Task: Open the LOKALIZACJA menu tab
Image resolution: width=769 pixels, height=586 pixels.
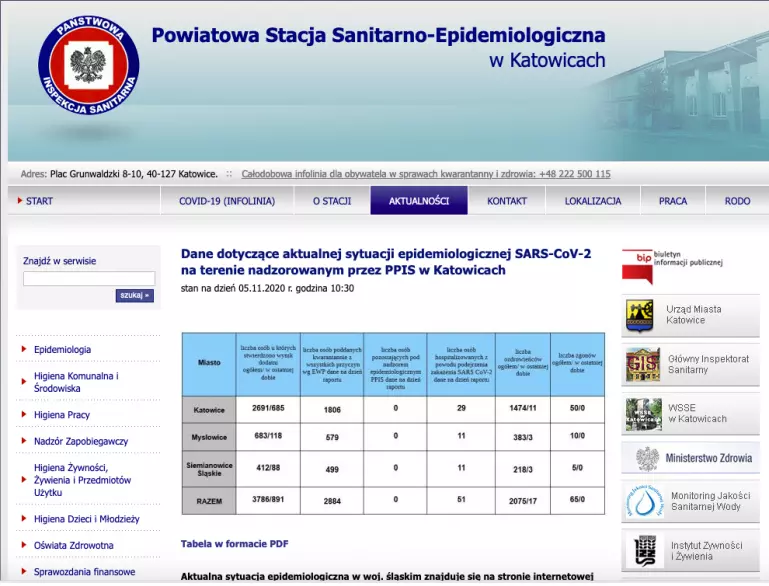Action: [x=593, y=201]
